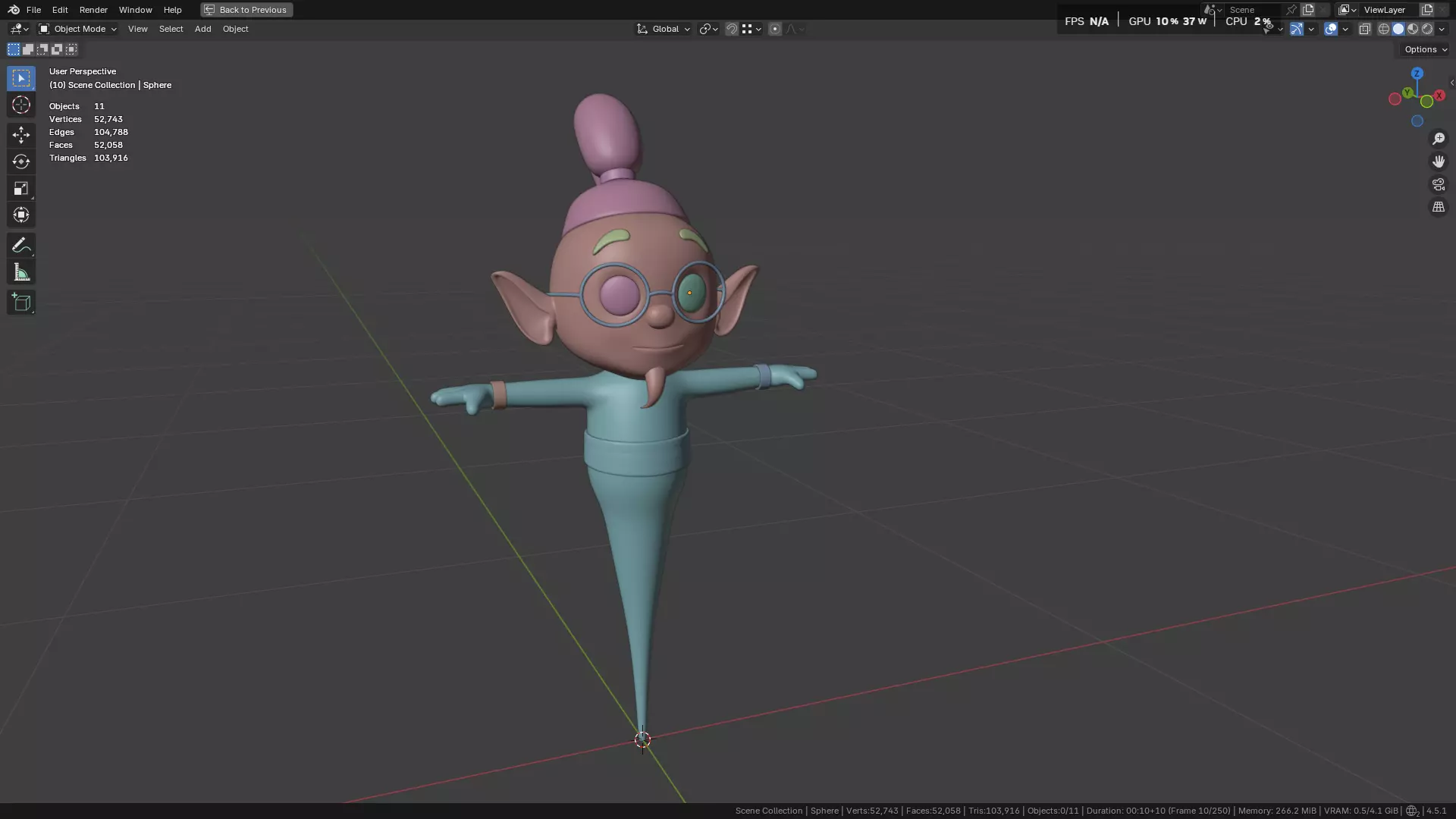
Task: Toggle viewport overlays
Action: point(1331,29)
